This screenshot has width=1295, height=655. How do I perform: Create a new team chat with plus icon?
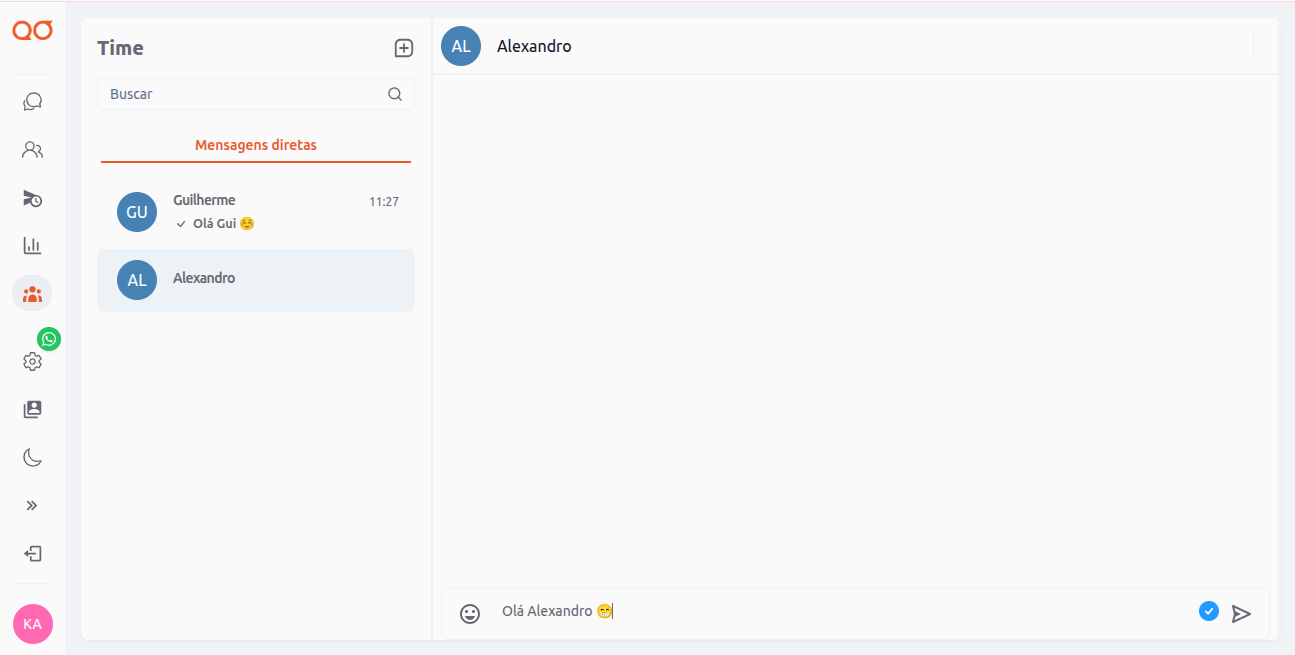click(403, 48)
